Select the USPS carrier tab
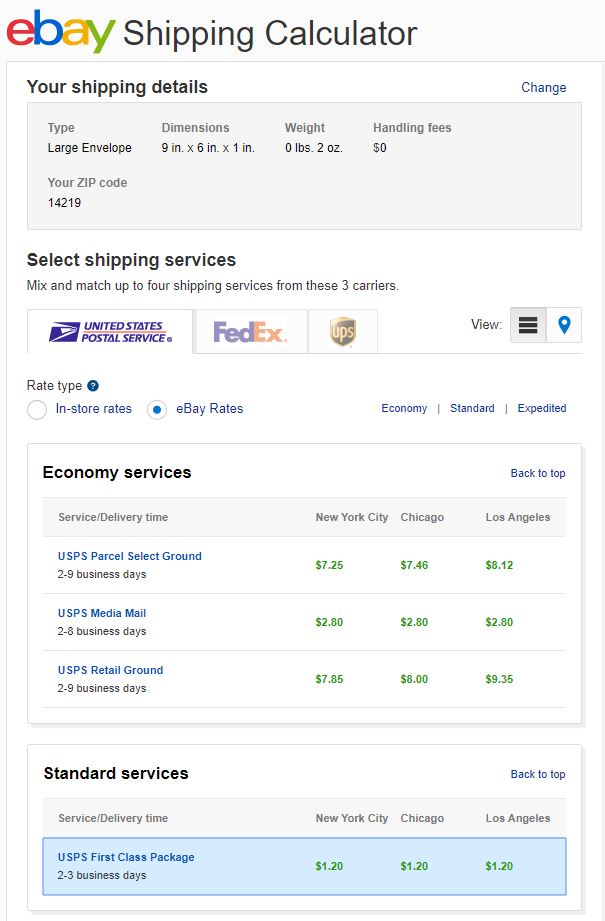 (x=110, y=332)
